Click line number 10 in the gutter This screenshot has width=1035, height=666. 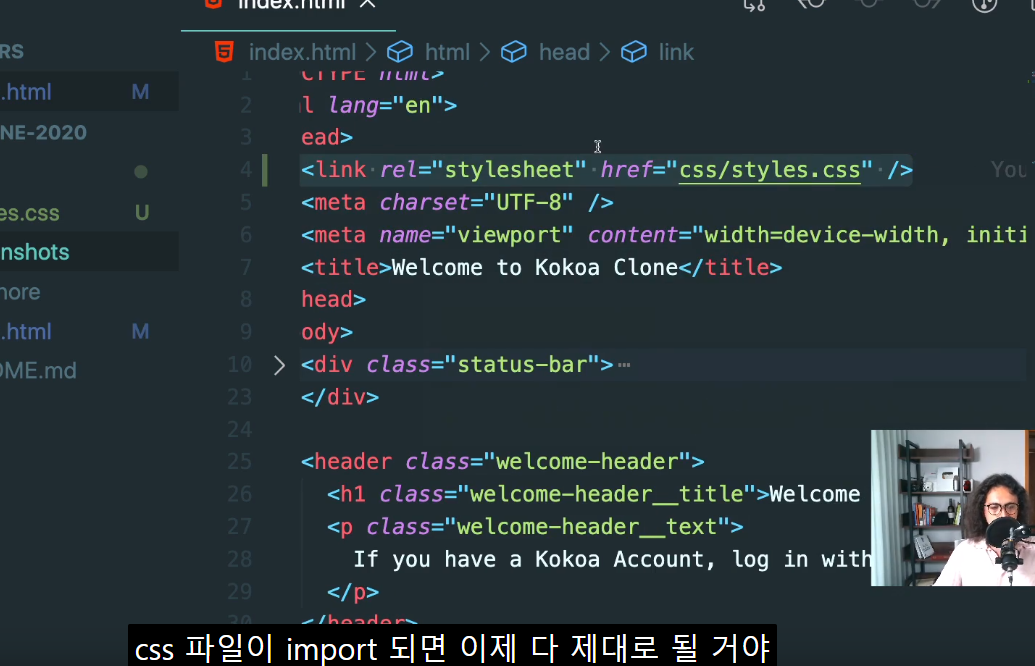tap(240, 365)
